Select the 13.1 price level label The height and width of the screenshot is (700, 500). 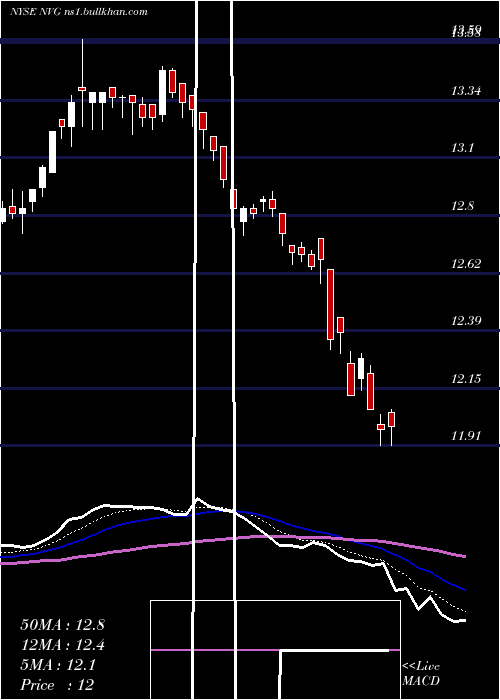pyautogui.click(x=462, y=148)
